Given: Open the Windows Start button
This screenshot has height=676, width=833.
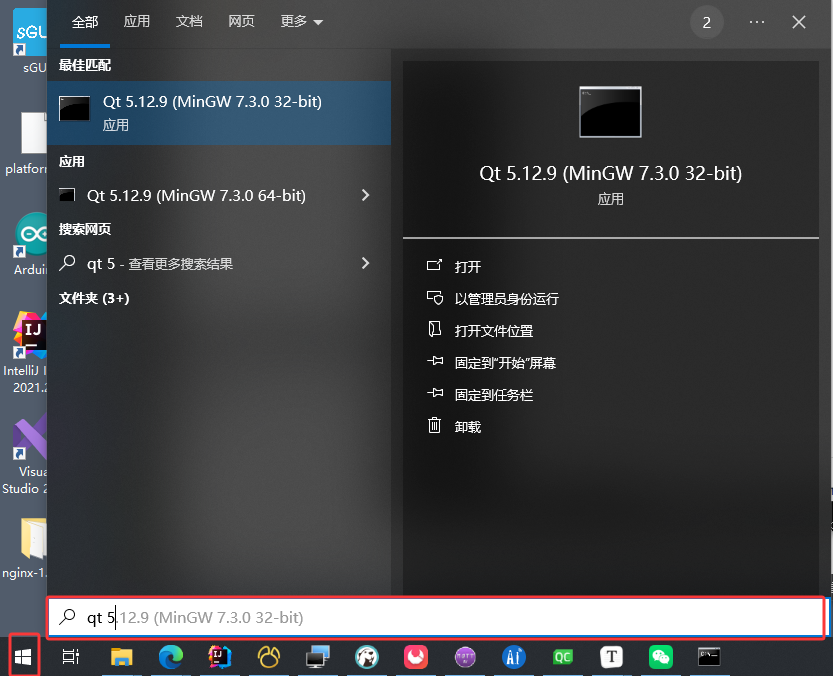Looking at the screenshot, I should [x=23, y=657].
